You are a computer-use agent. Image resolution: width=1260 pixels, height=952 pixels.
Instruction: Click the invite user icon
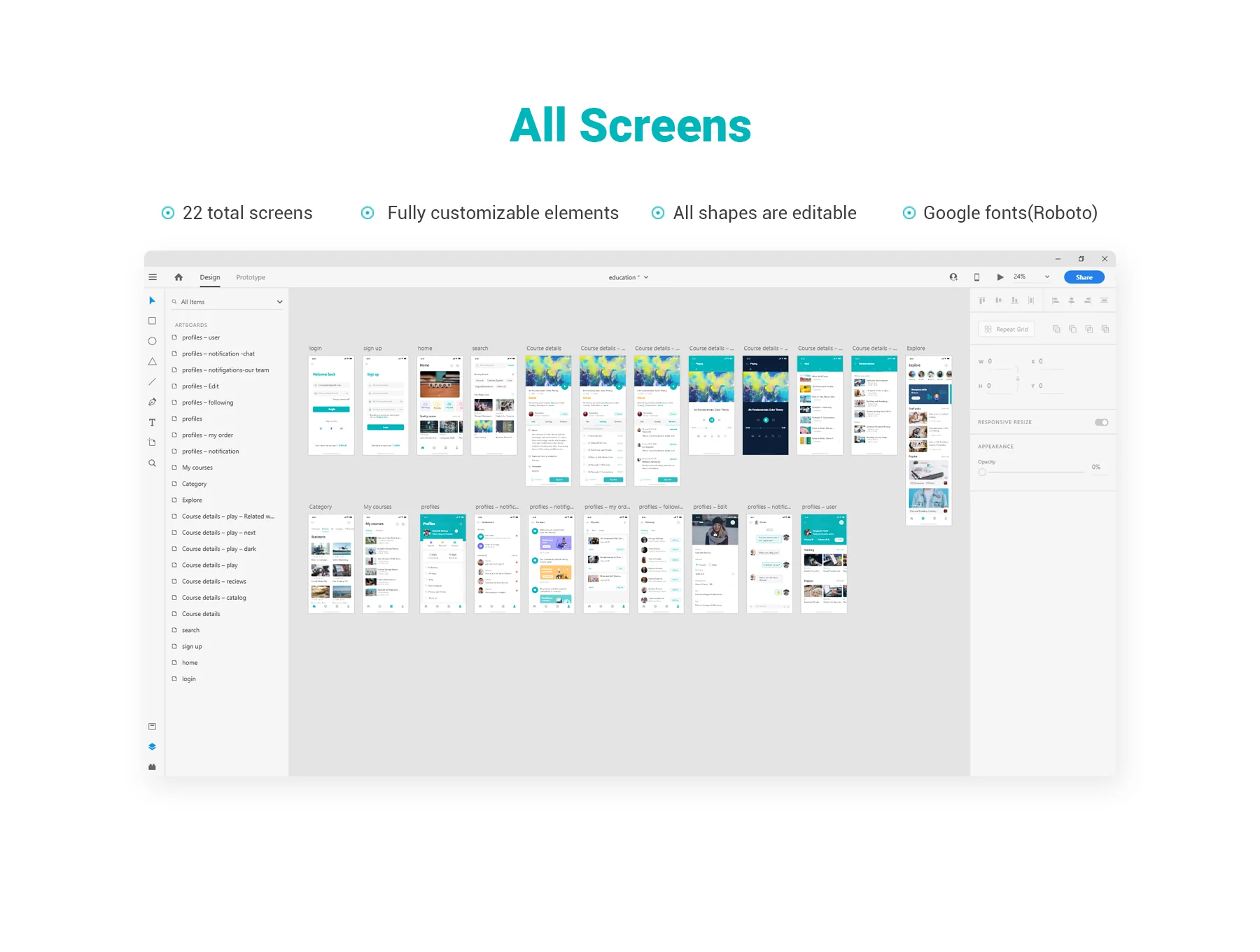tap(953, 277)
